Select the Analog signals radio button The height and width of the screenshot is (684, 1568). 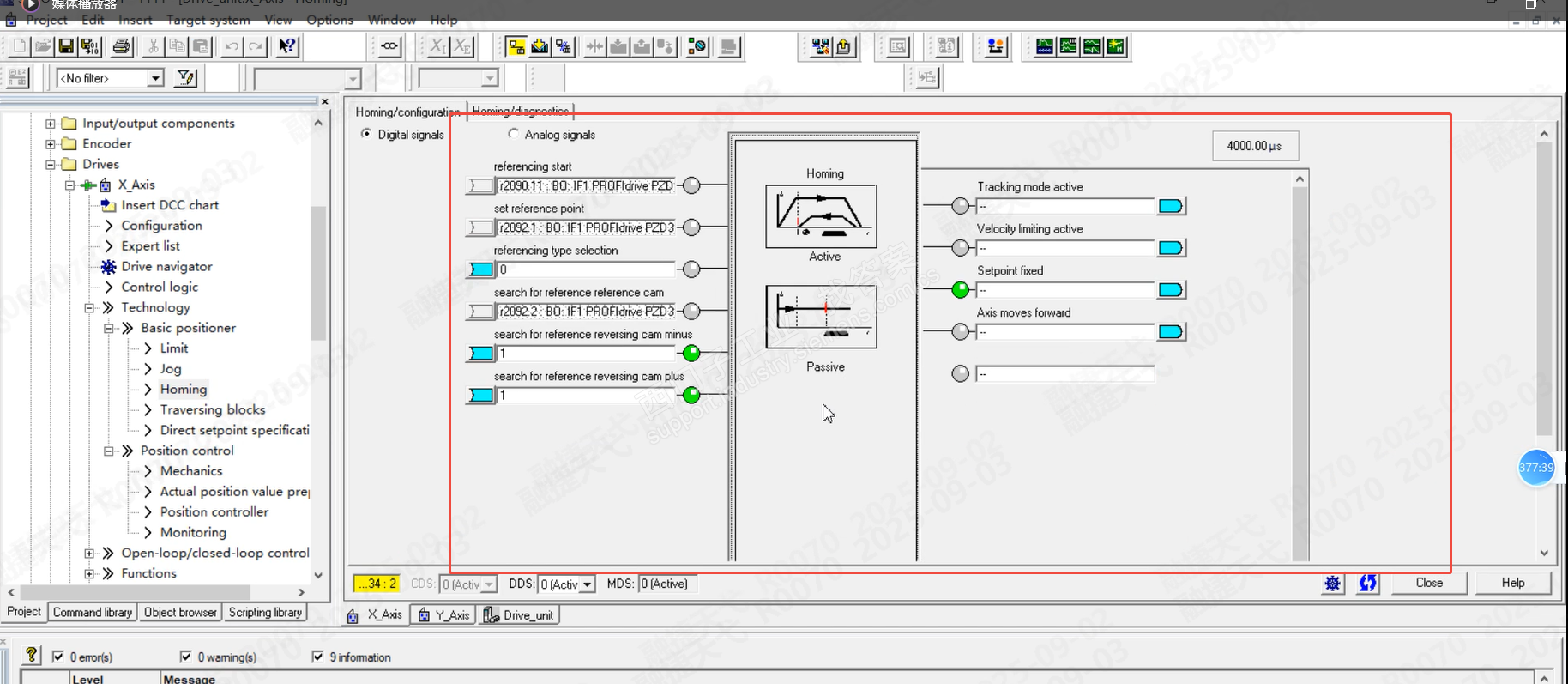coord(513,134)
